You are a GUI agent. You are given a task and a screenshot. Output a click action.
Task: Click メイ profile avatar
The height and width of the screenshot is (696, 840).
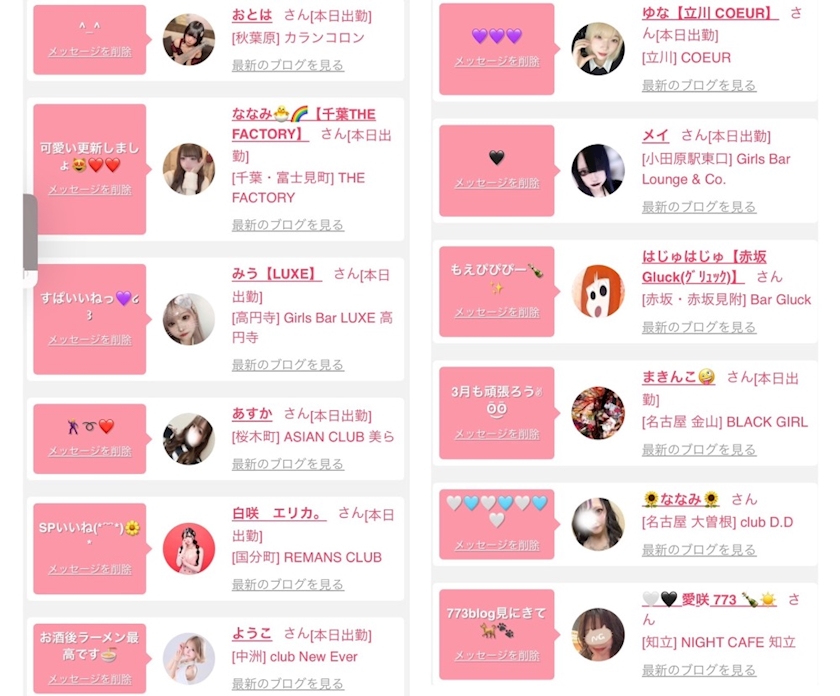[598, 170]
